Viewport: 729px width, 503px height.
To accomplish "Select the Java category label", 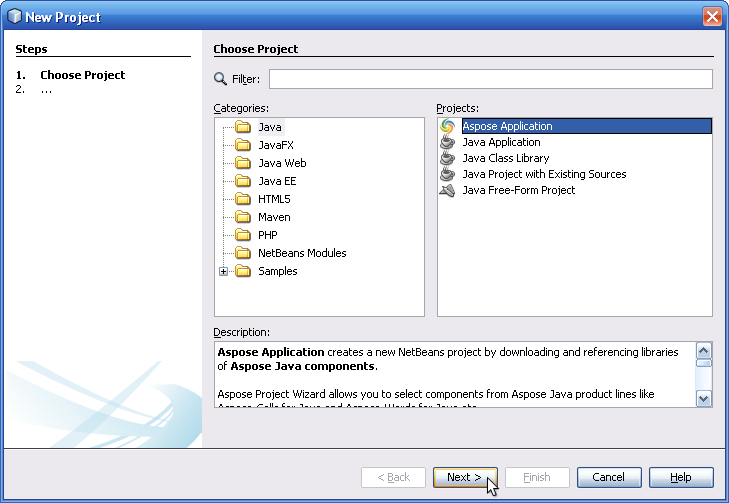I will (x=270, y=127).
